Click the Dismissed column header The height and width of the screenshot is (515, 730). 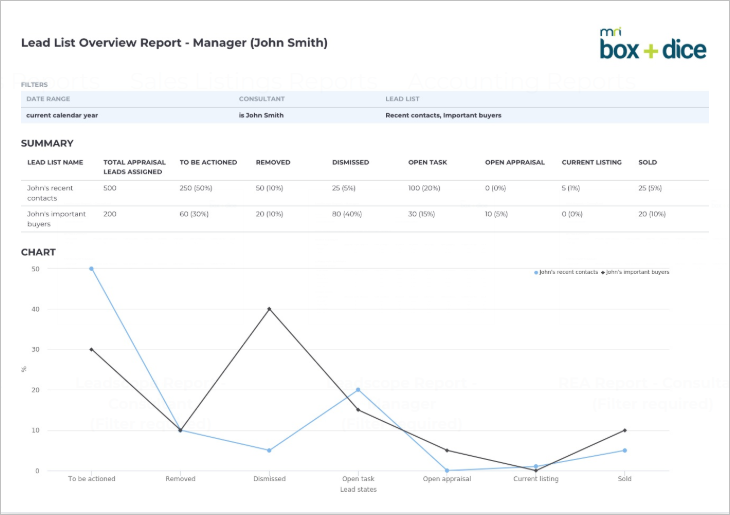pyautogui.click(x=351, y=163)
